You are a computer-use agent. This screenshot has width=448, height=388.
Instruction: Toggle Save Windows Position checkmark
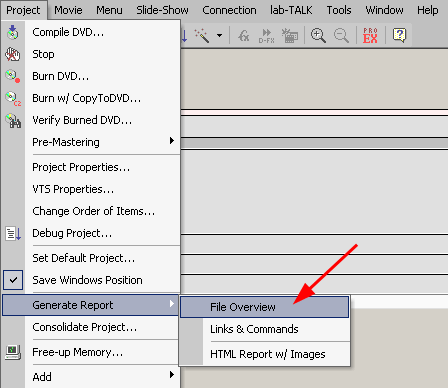pyautogui.click(x=13, y=280)
